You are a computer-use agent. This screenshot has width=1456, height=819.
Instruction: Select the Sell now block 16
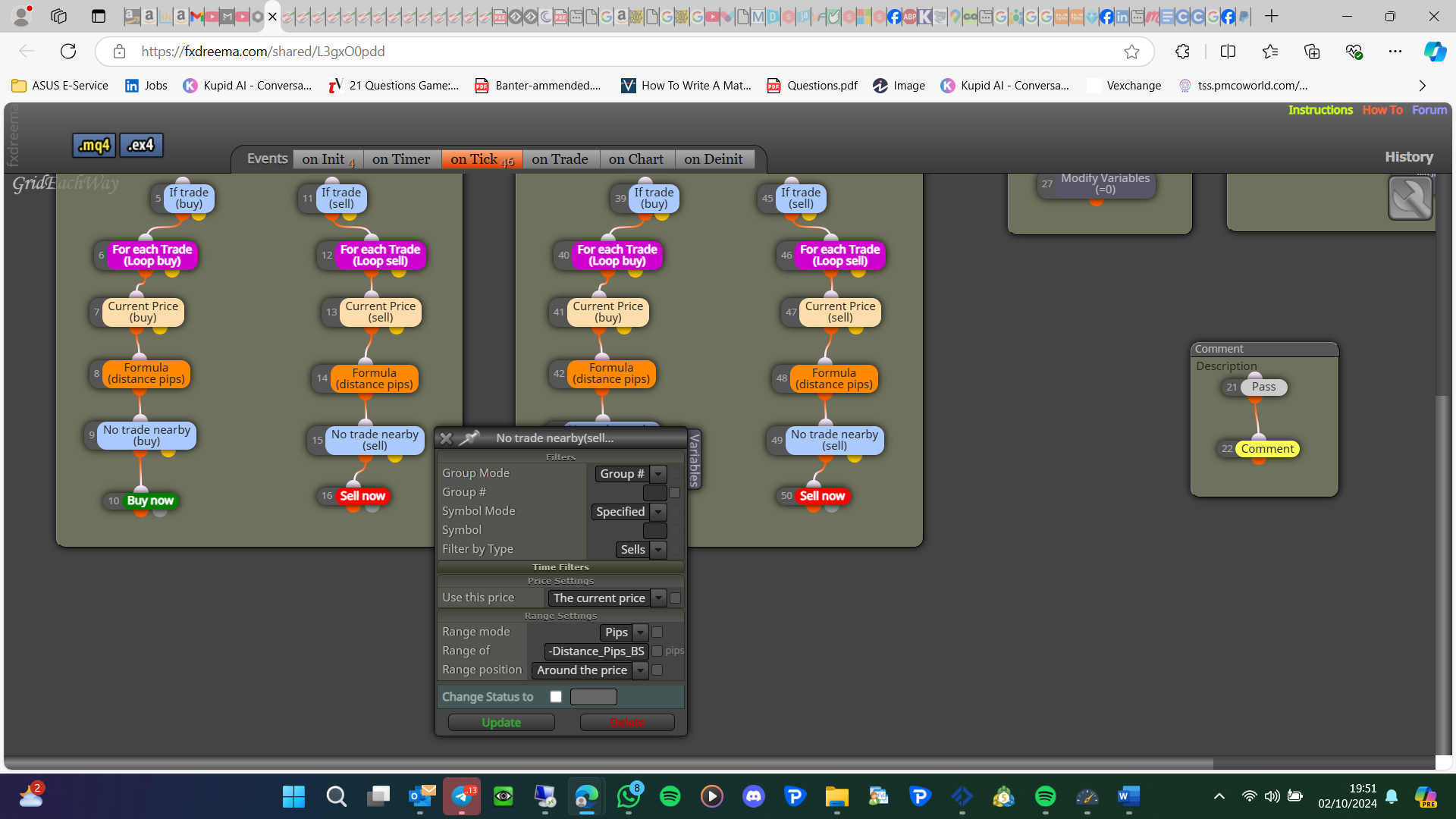[362, 496]
